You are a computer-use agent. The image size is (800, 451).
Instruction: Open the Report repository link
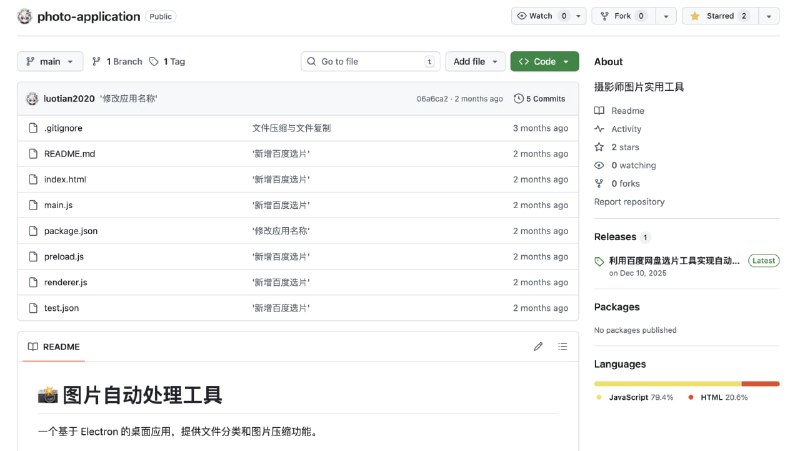coord(629,202)
